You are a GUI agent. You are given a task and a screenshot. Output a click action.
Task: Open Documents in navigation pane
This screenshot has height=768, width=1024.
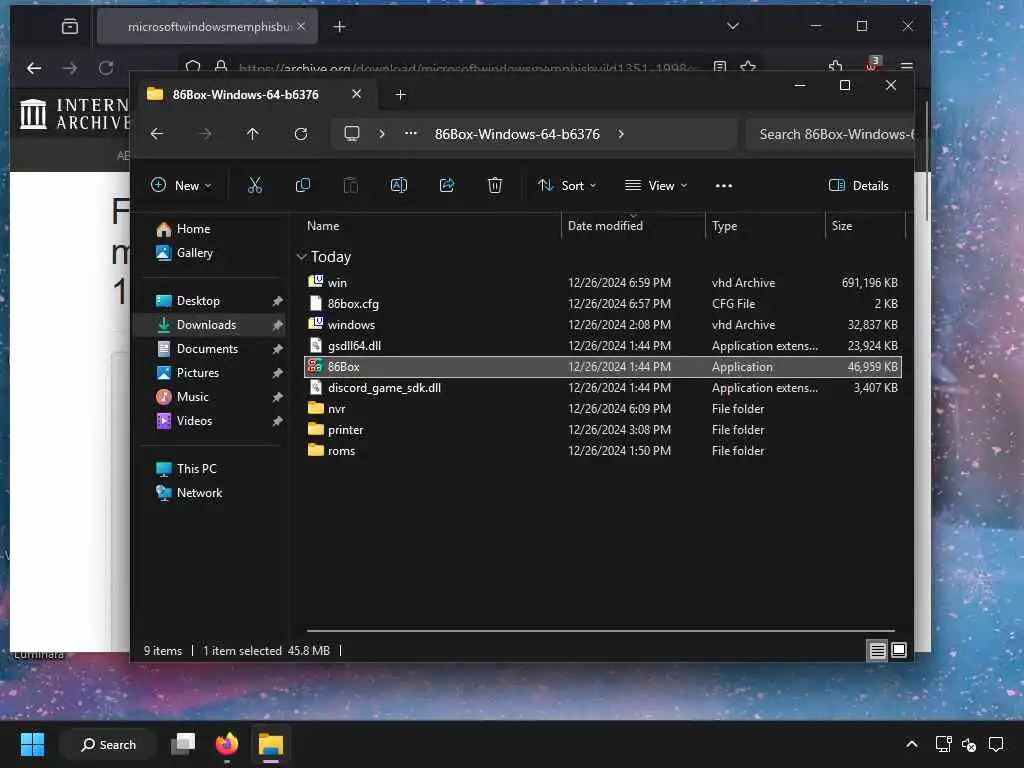click(x=207, y=349)
